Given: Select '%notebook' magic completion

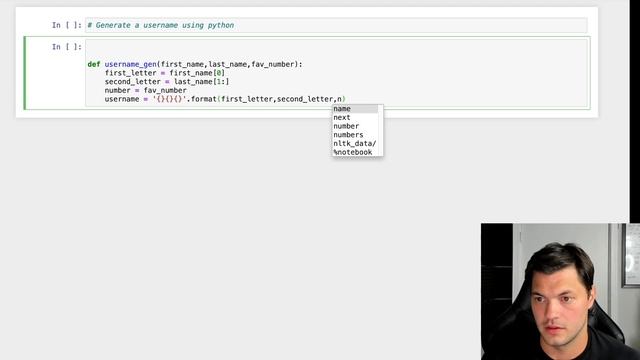Looking at the screenshot, I should point(355,152).
